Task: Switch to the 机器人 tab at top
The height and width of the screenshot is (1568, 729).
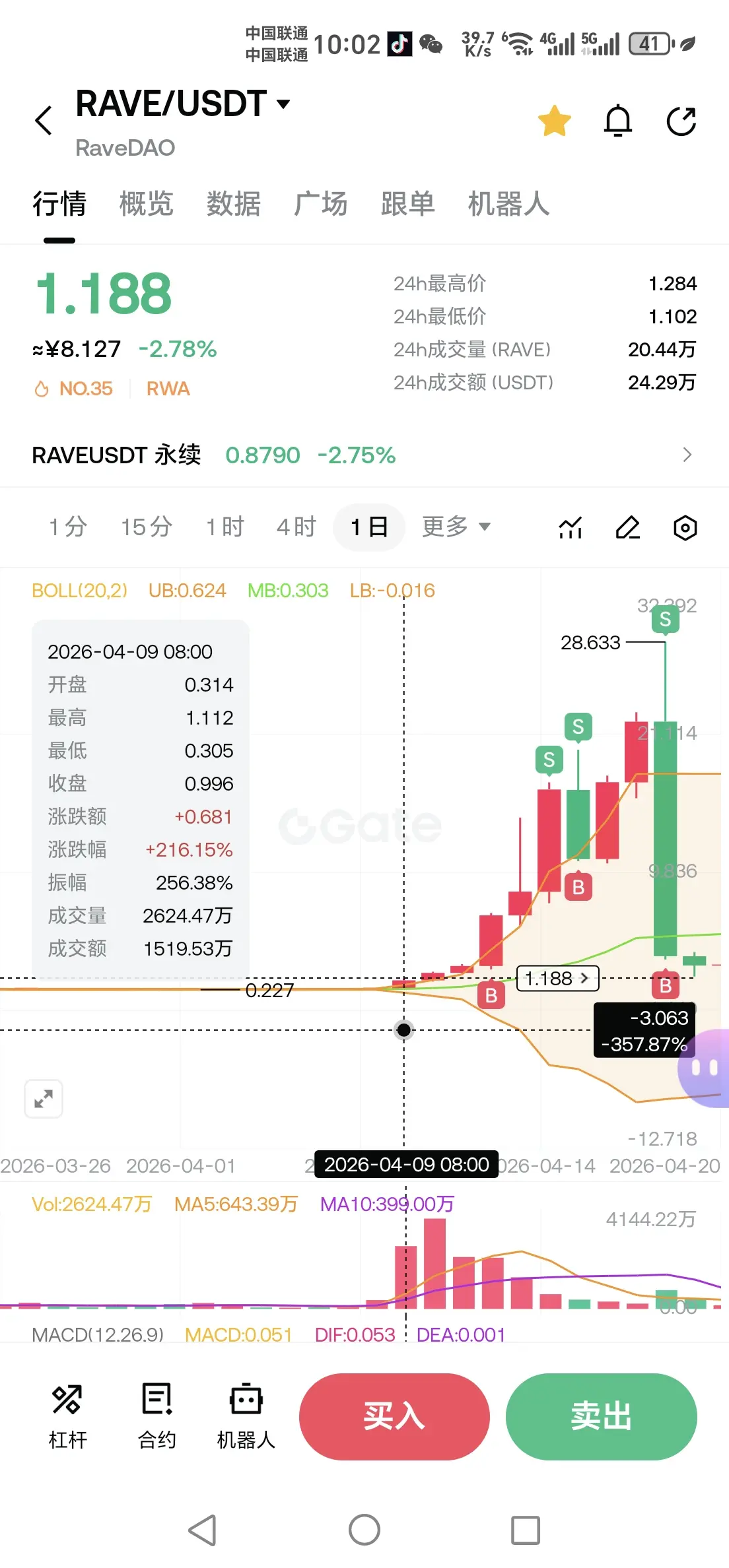Action: click(x=508, y=204)
